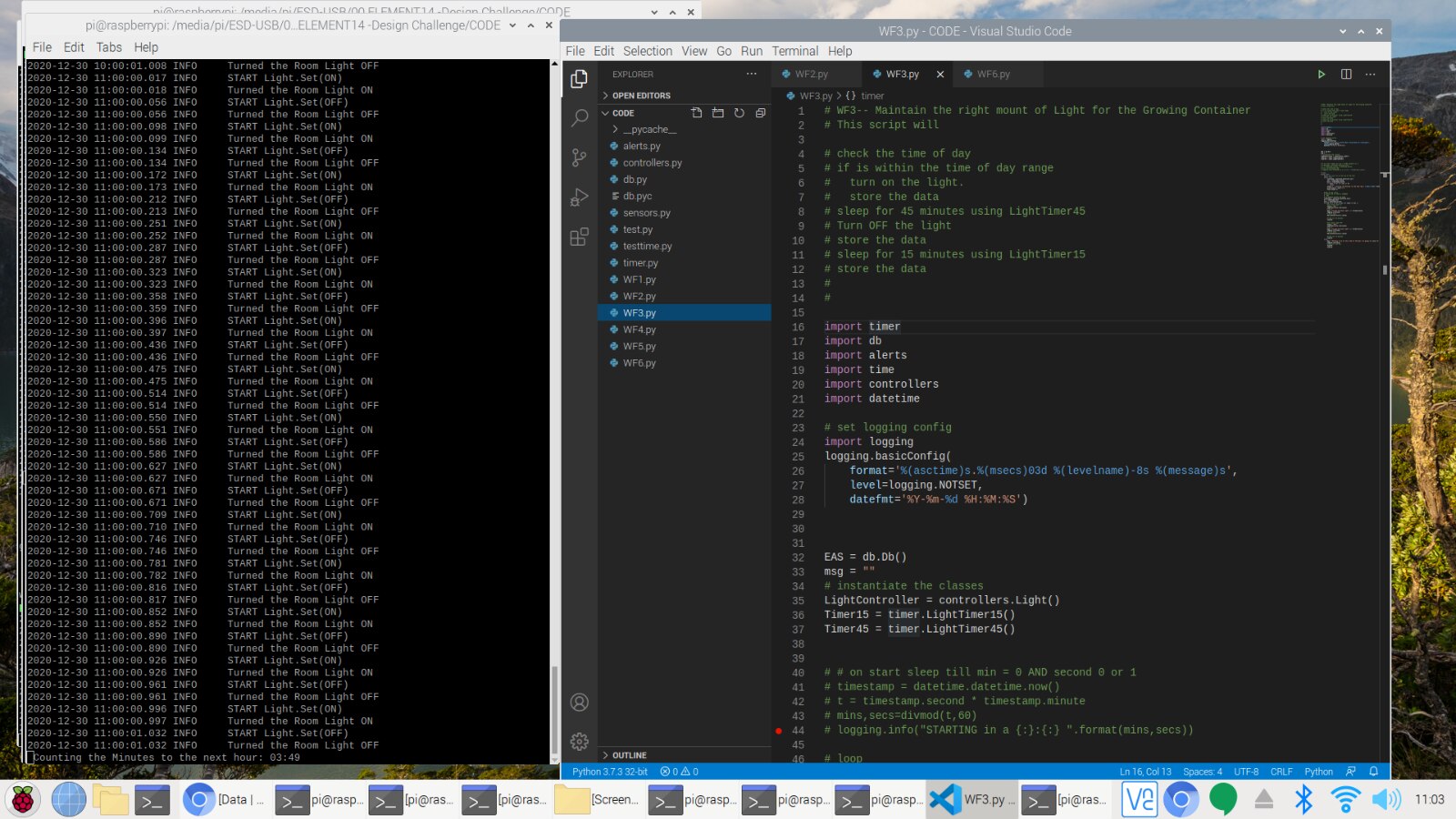Click the volume slider icon in system tray
Screen dimensions: 1456x819
[x=1386, y=799]
